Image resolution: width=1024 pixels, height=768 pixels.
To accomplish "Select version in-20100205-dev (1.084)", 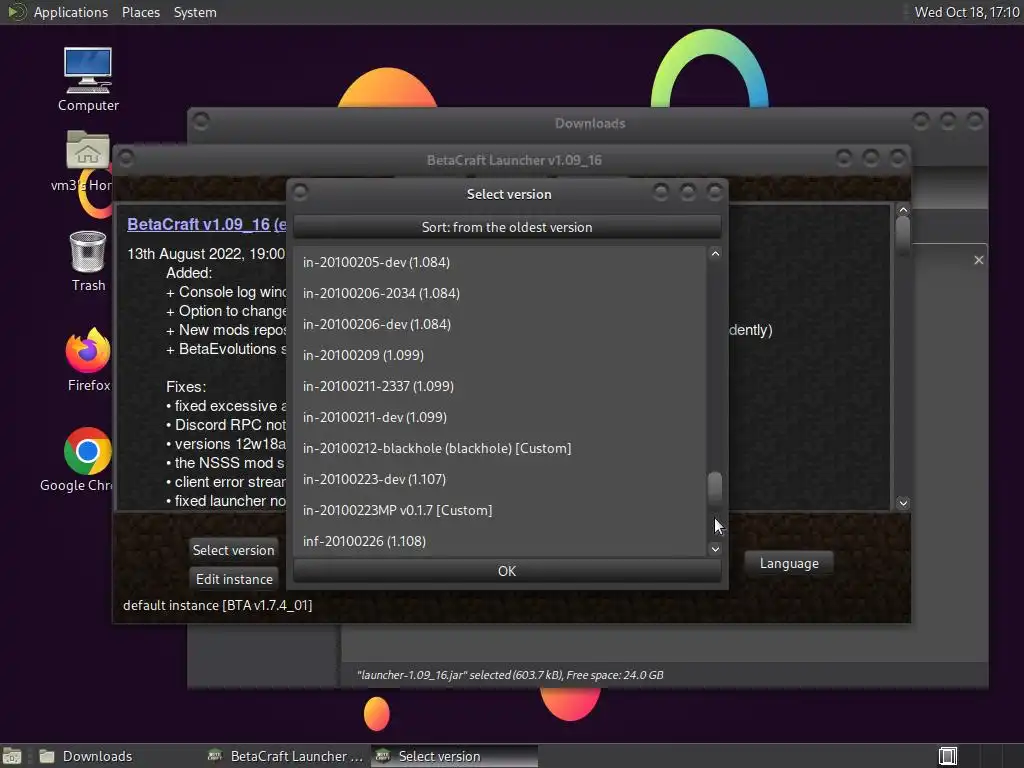I will click(500, 262).
